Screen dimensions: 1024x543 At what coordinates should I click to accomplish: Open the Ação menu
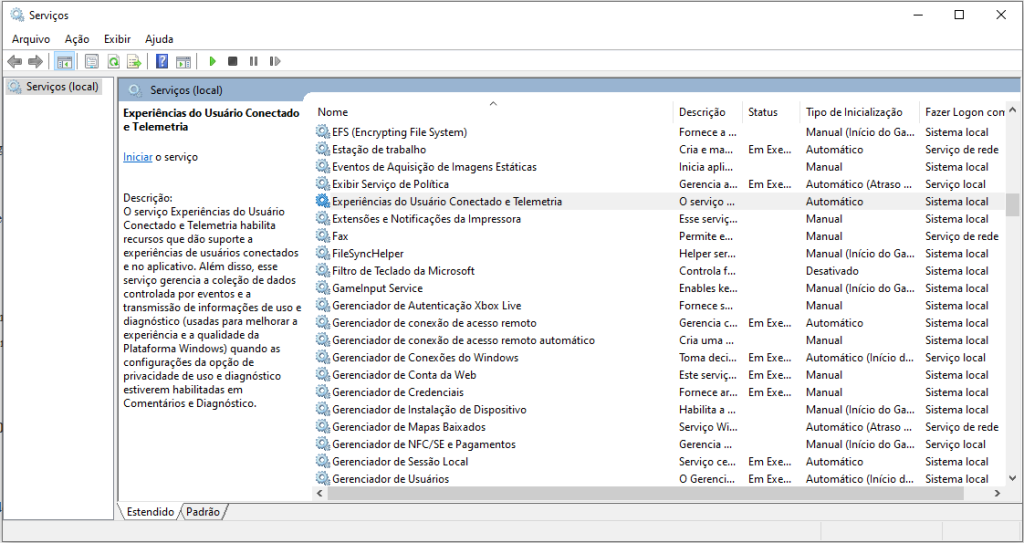tap(77, 39)
